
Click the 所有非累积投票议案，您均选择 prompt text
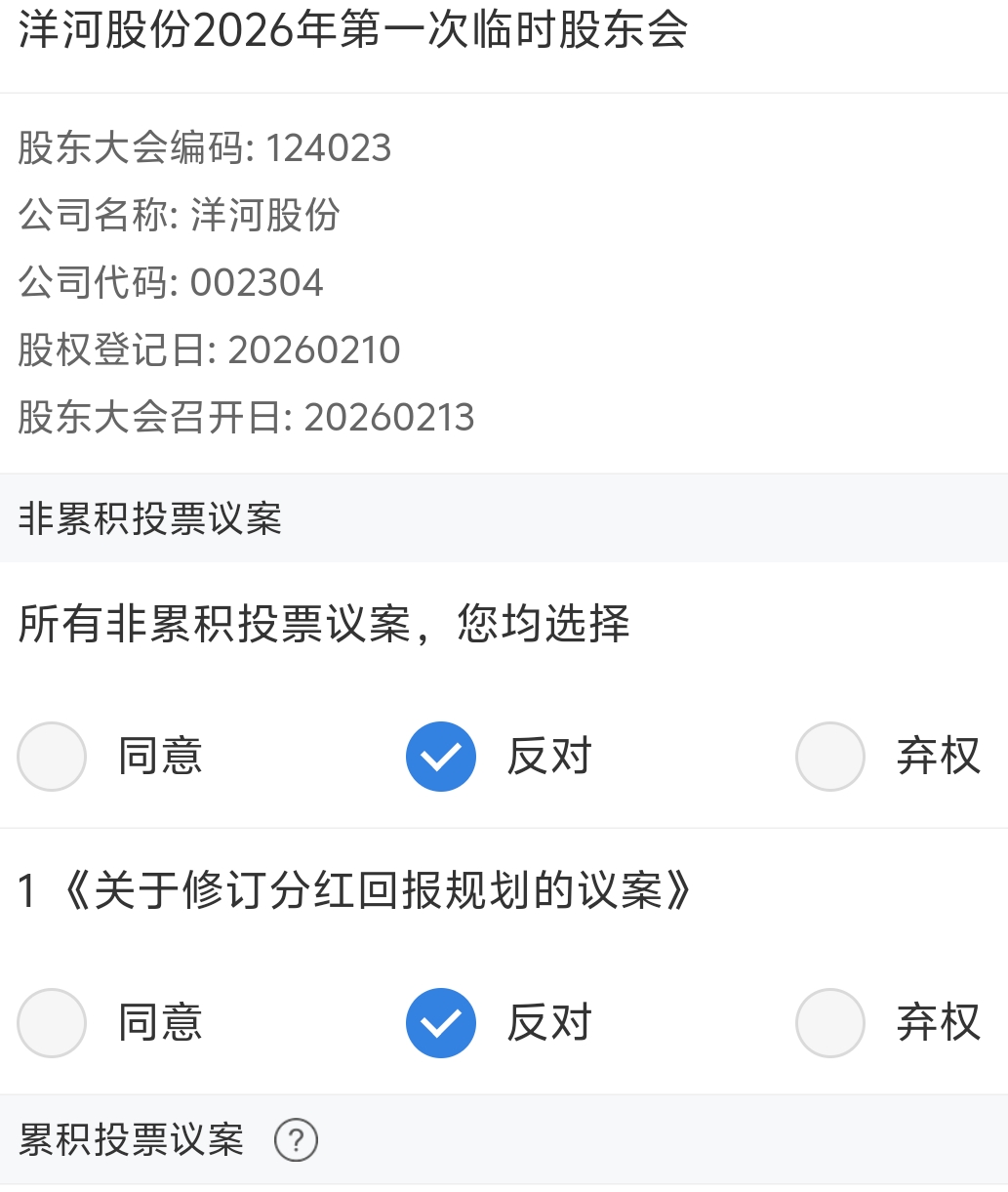[324, 624]
